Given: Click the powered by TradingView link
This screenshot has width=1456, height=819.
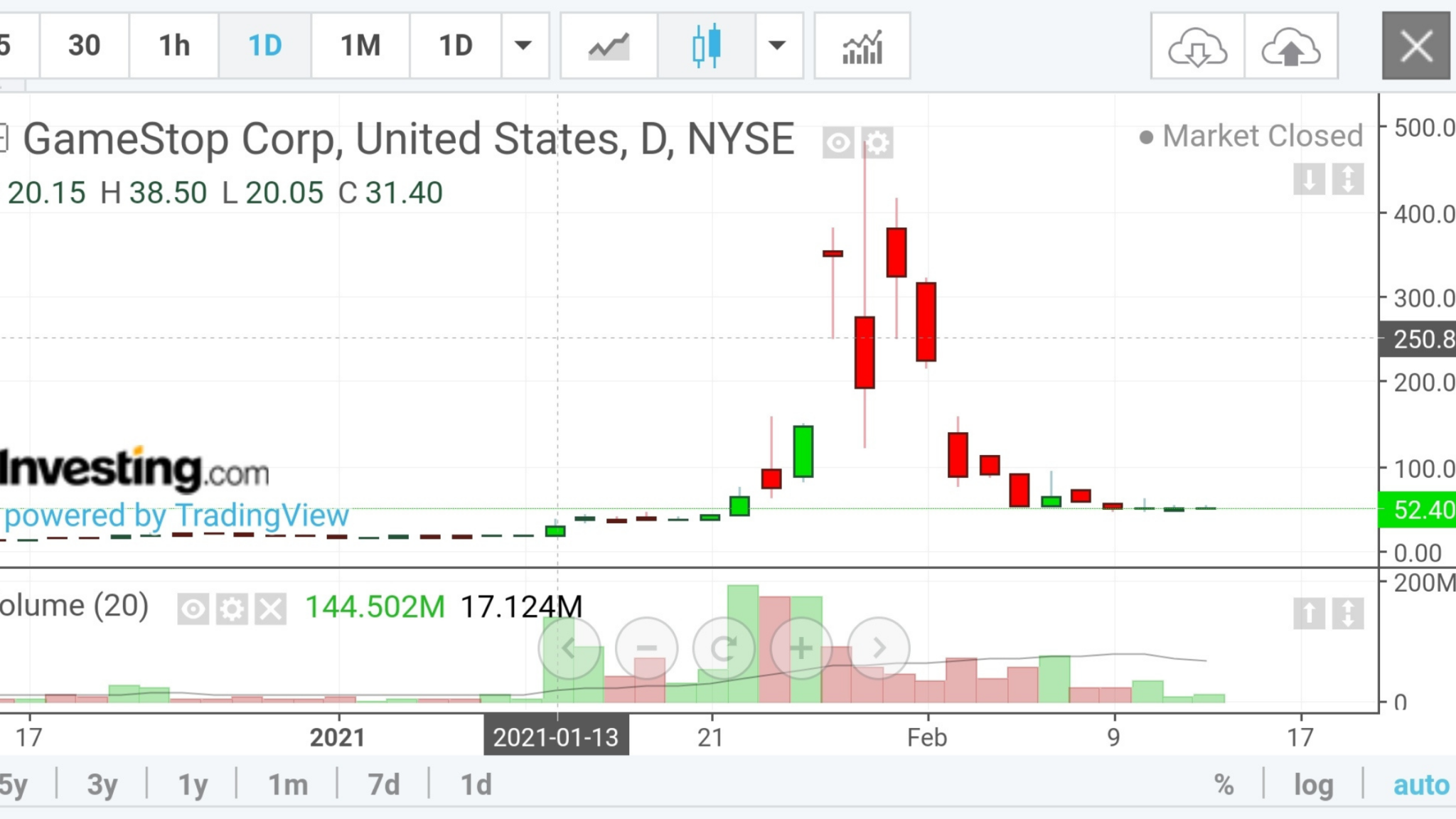Looking at the screenshot, I should [x=176, y=515].
